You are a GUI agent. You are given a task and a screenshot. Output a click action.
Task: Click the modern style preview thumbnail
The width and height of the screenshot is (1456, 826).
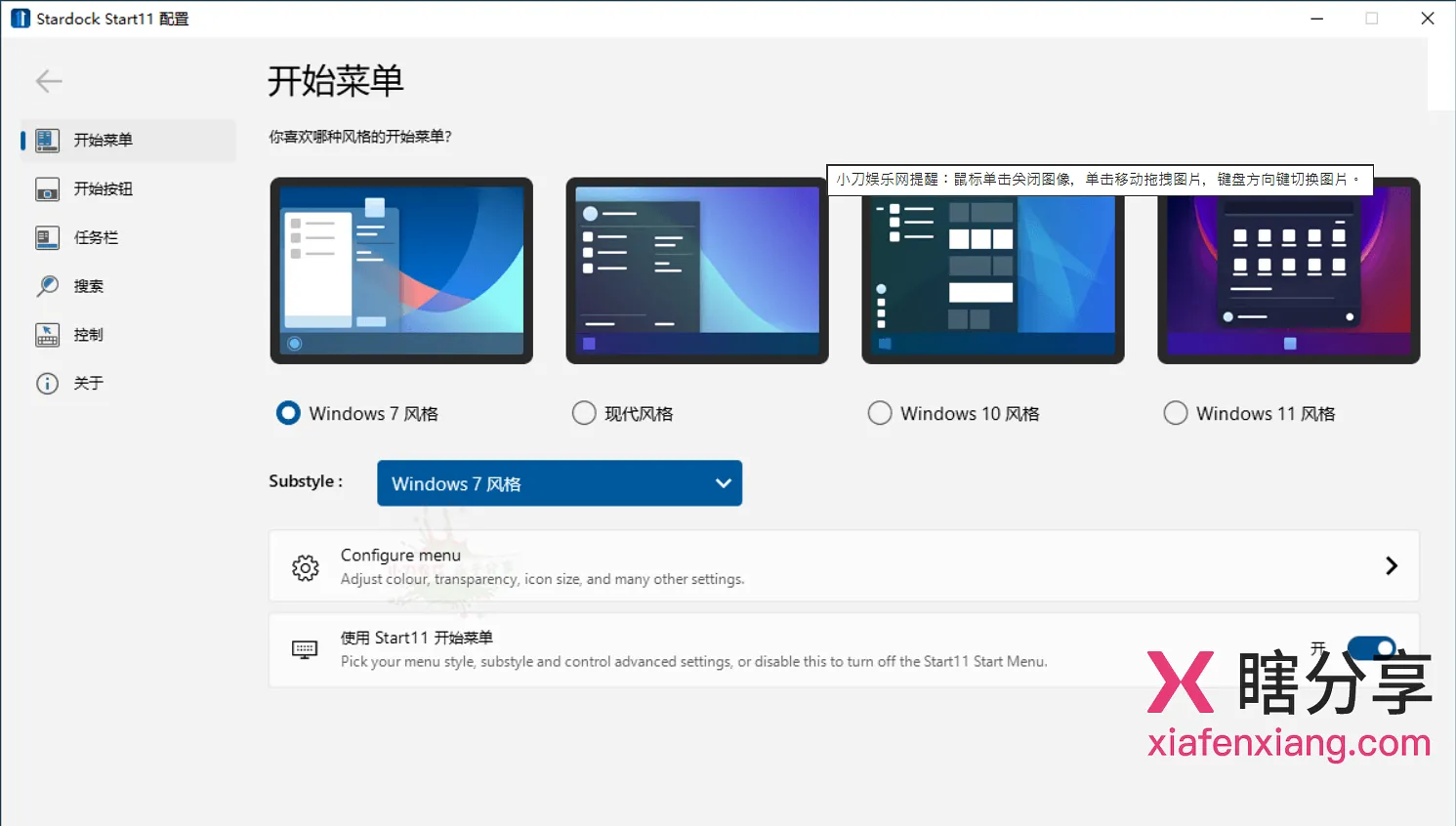point(697,270)
